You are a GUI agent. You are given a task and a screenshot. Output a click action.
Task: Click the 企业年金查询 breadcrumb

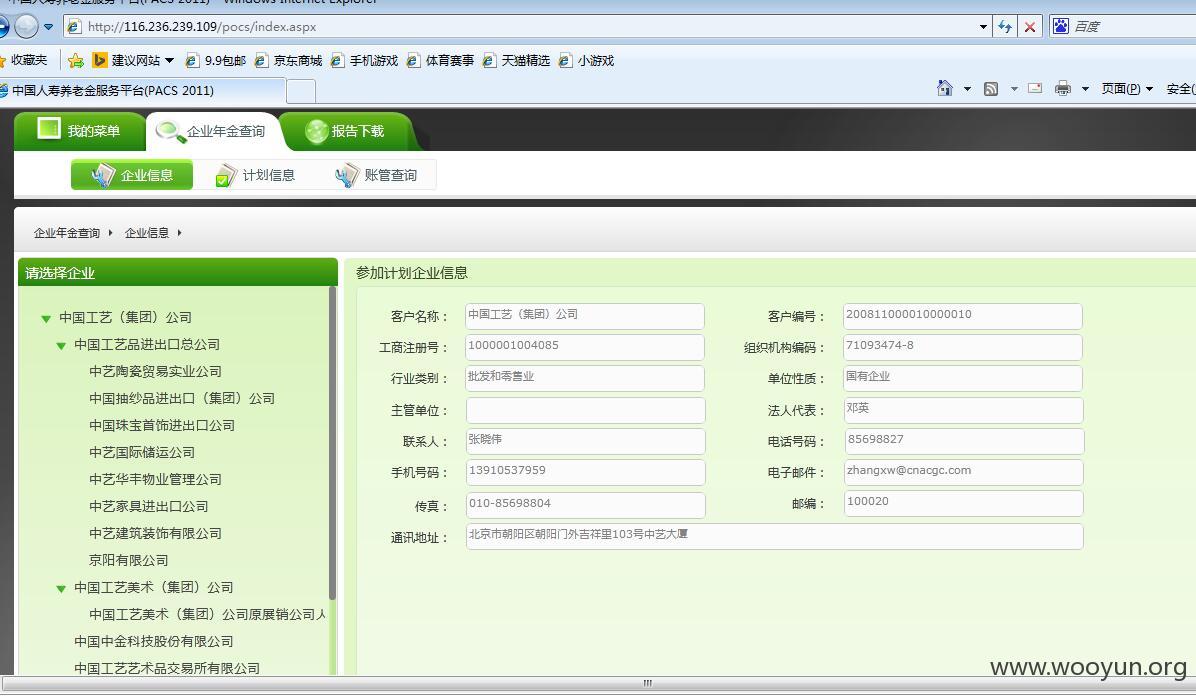[x=67, y=233]
